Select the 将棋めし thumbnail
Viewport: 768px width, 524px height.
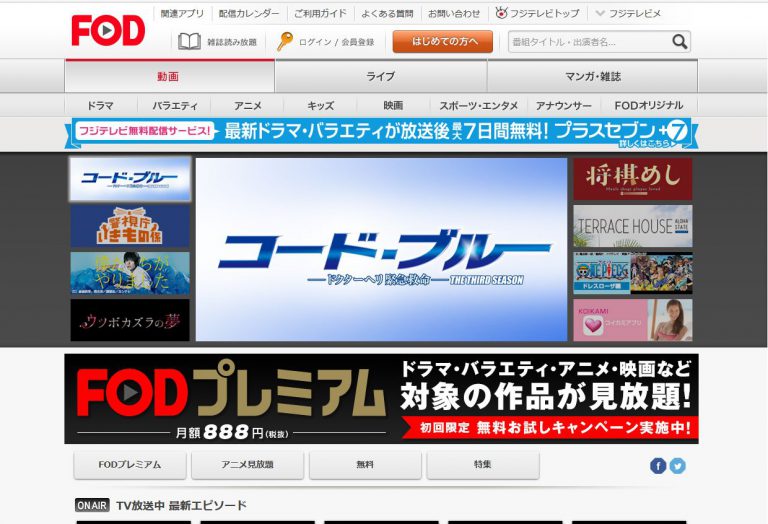coord(633,179)
